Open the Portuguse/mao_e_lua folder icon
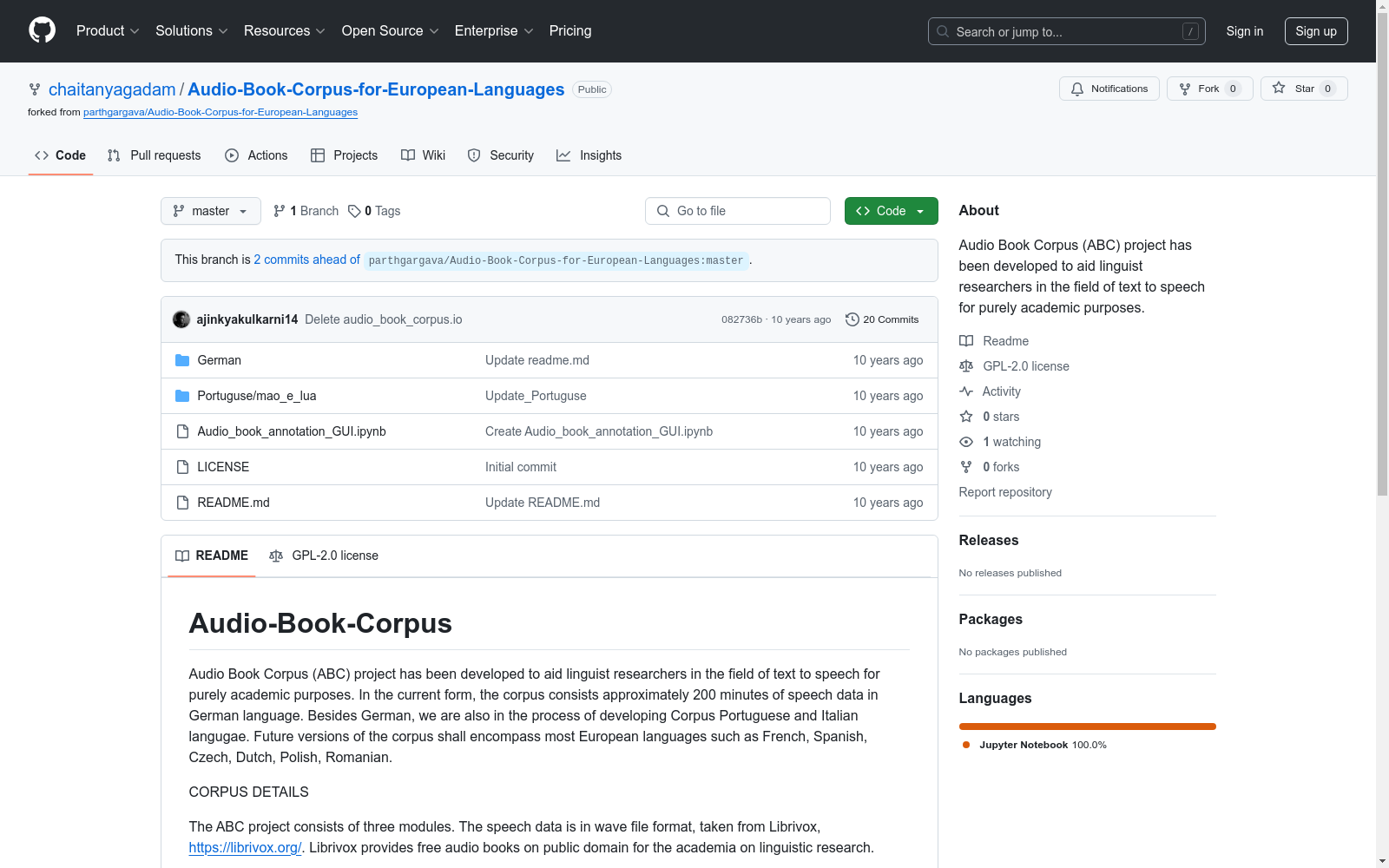The image size is (1389, 868). (x=182, y=396)
